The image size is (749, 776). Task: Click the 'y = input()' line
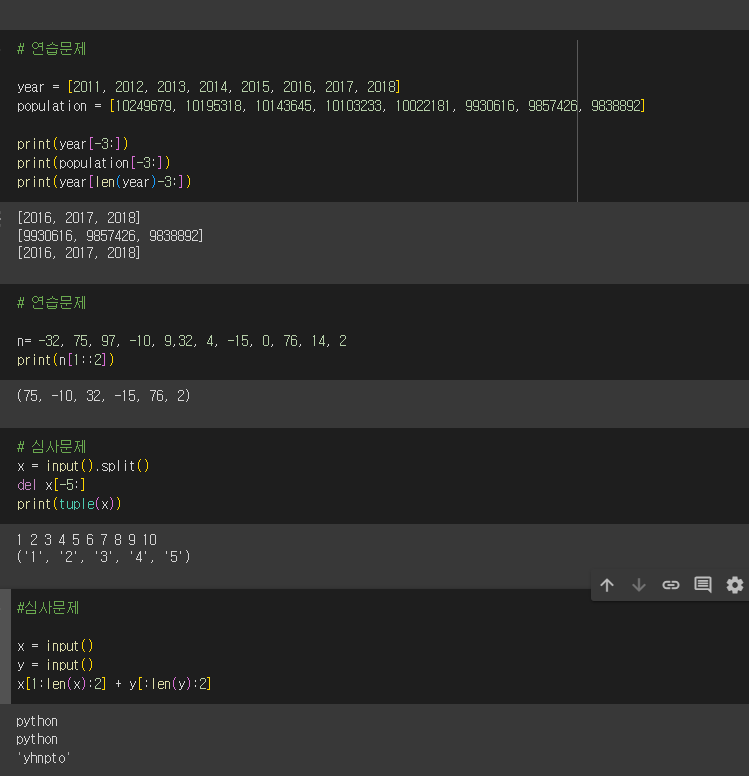55,665
